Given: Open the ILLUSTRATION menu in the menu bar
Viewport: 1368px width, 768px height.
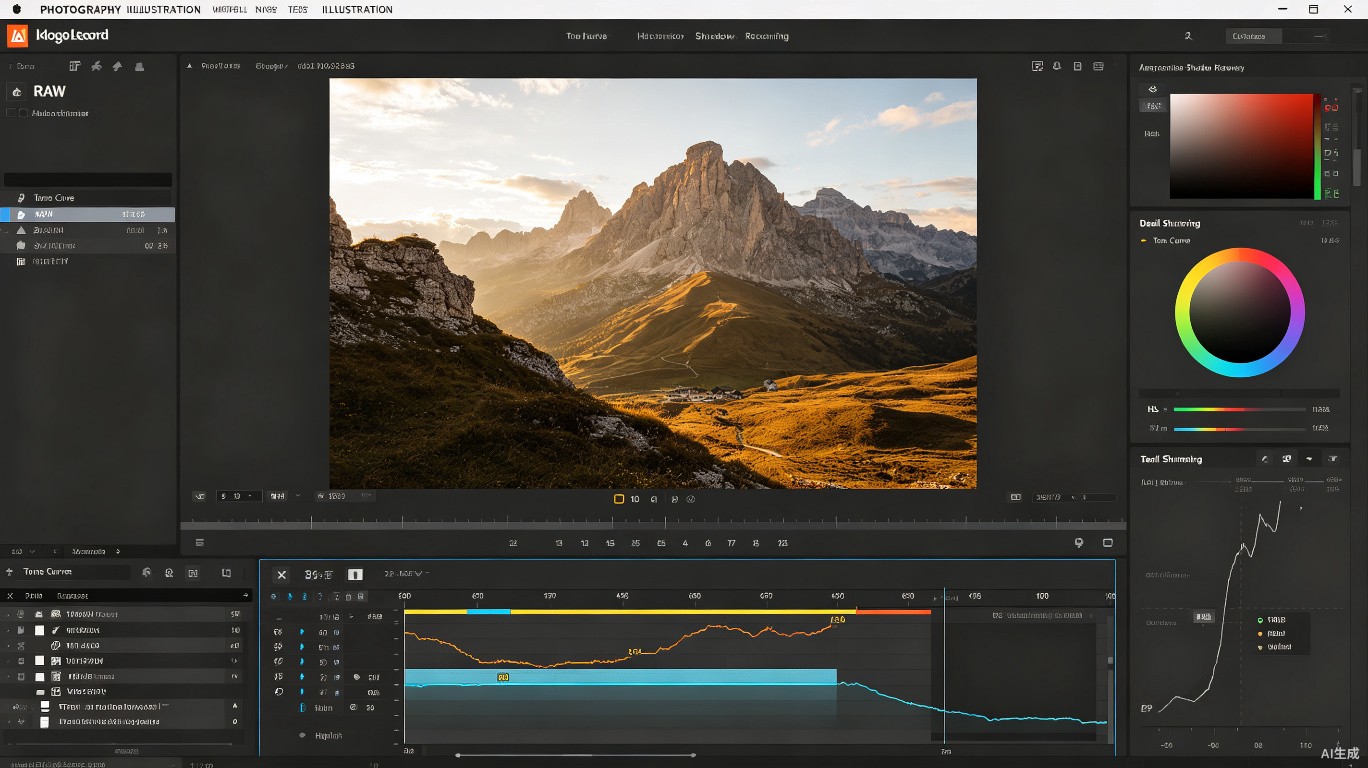Looking at the screenshot, I should (x=357, y=9).
